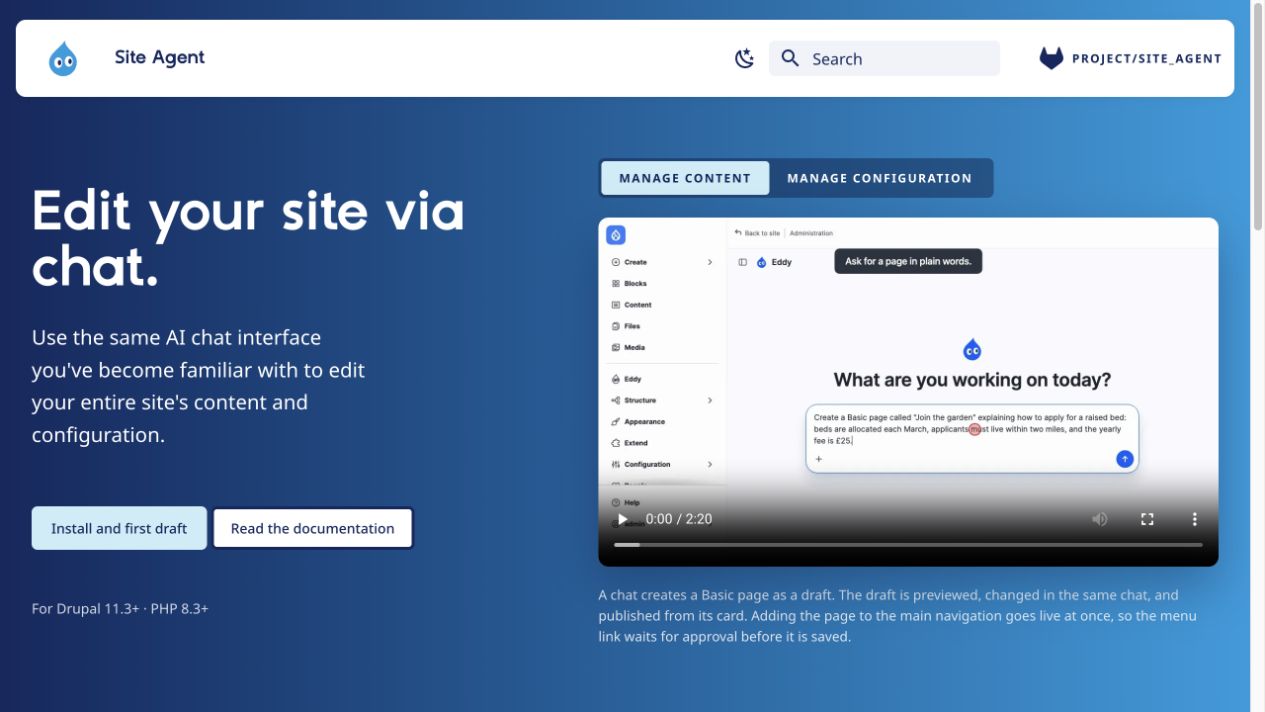Expand the Create chevron in the video sidebar
The height and width of the screenshot is (712, 1265).
[710, 262]
